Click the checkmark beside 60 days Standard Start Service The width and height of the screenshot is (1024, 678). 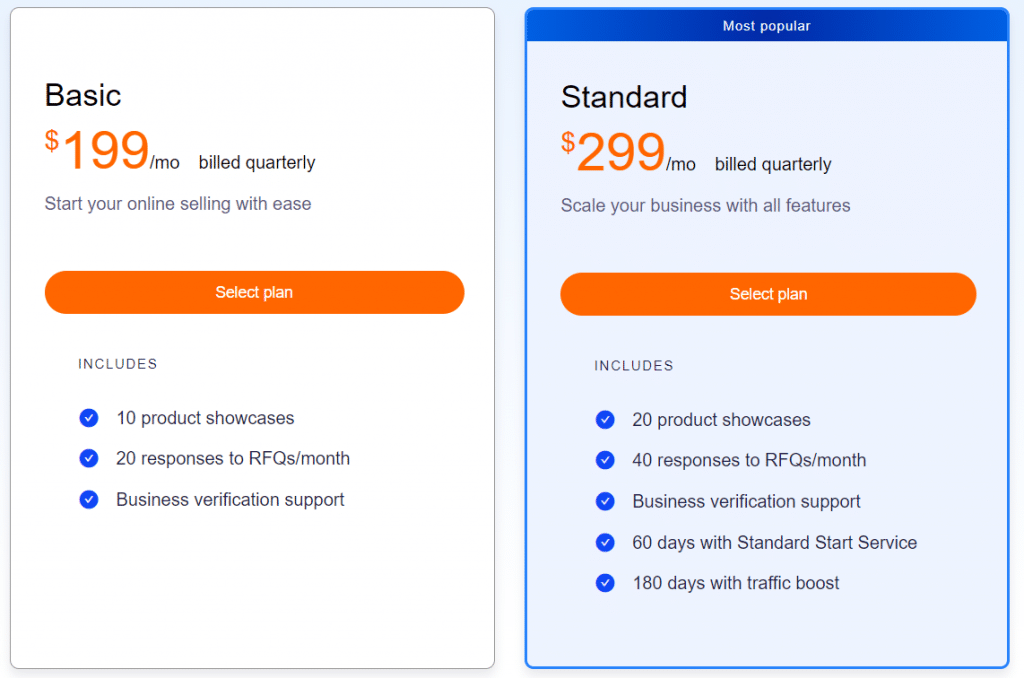(x=605, y=542)
